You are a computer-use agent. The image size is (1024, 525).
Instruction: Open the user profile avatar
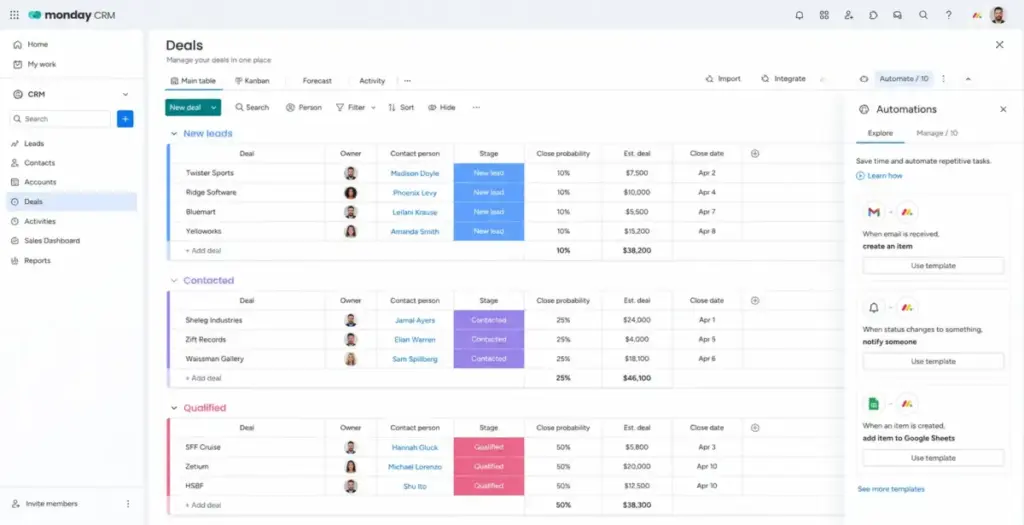click(x=998, y=15)
